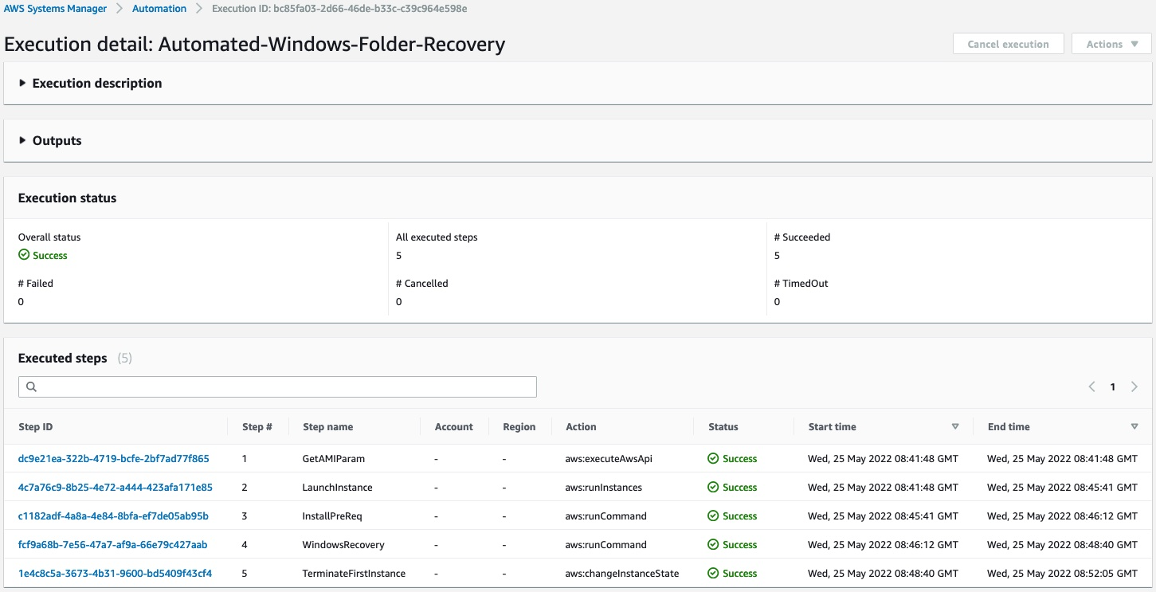Click the Cancel execution button
Viewport: 1156px width, 593px height.
[x=1008, y=43]
